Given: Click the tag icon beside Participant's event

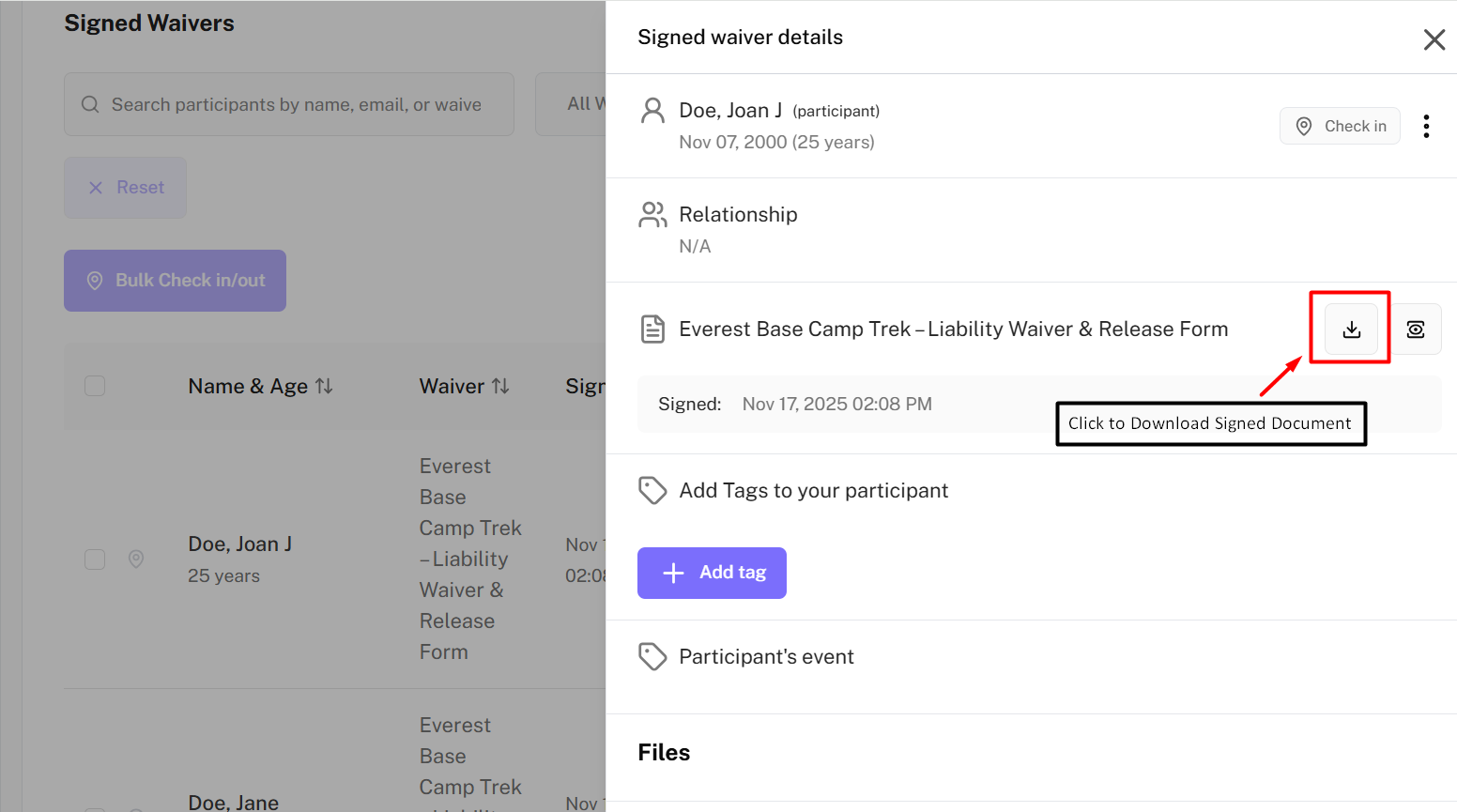Looking at the screenshot, I should 652,656.
